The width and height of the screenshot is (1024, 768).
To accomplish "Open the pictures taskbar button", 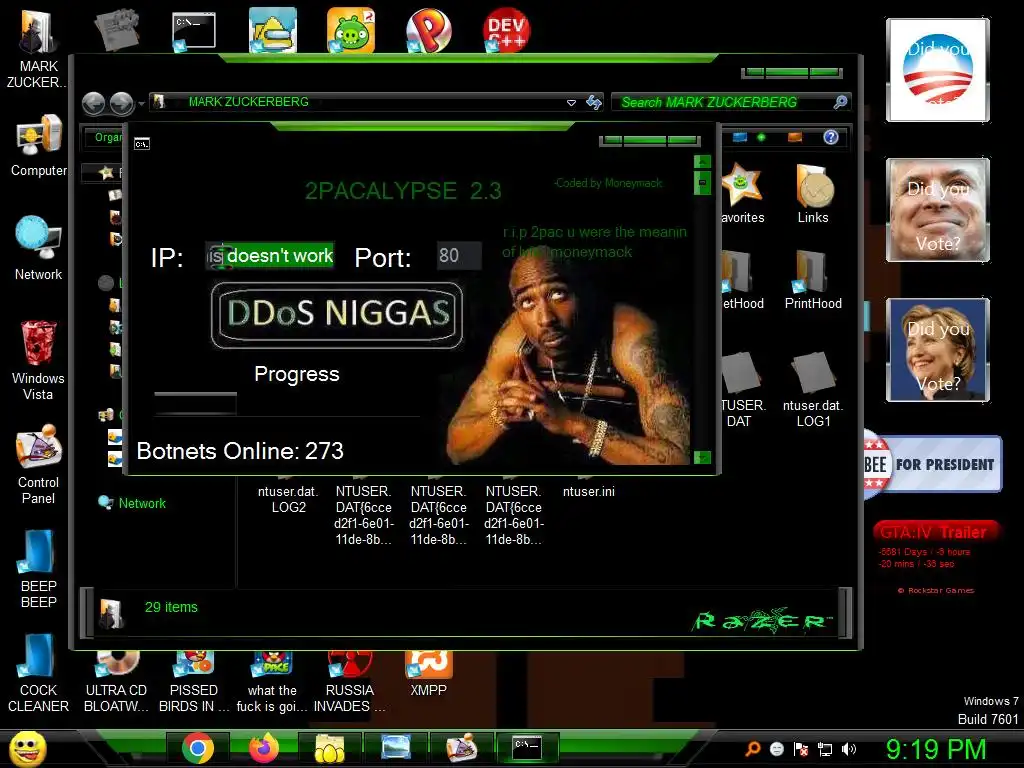I will tap(396, 748).
